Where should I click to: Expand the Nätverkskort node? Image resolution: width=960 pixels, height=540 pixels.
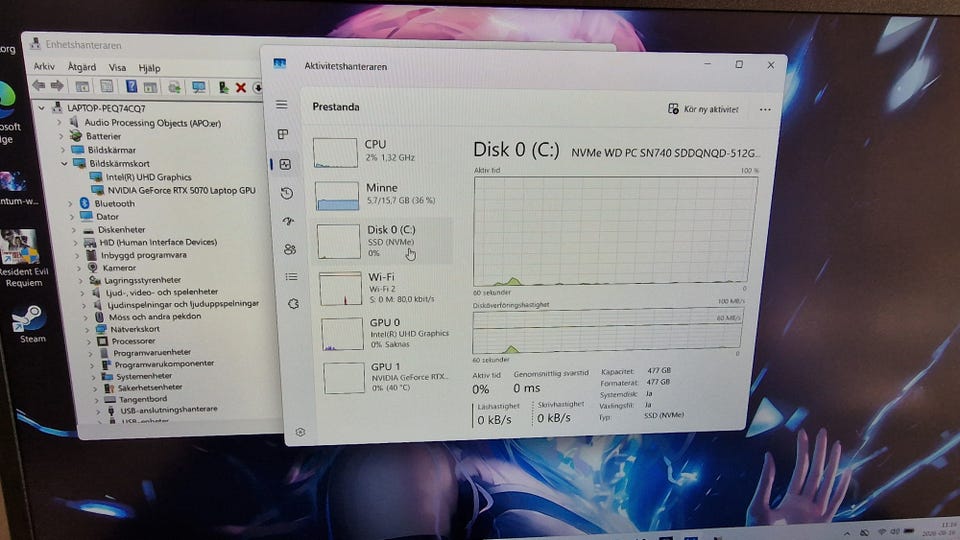click(88, 329)
